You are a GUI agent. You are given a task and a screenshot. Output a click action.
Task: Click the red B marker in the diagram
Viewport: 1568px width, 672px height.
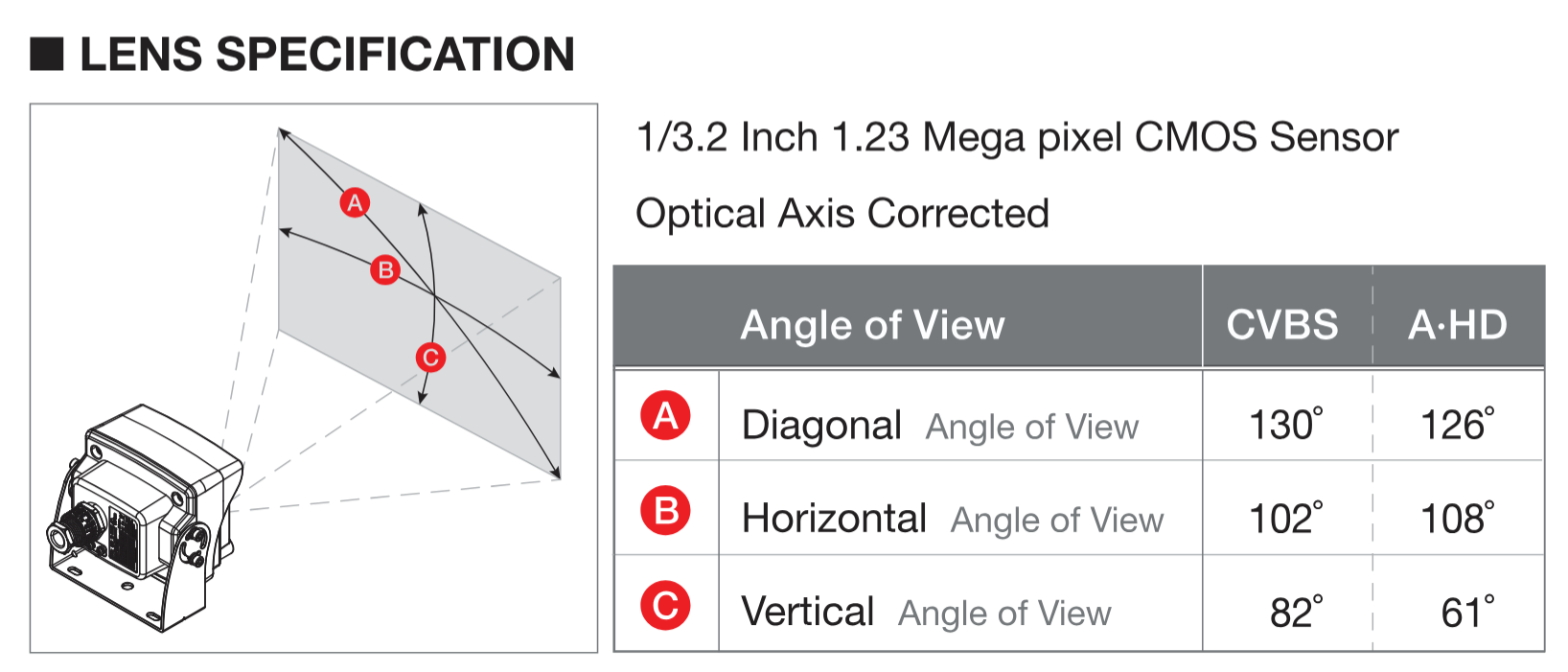(385, 270)
